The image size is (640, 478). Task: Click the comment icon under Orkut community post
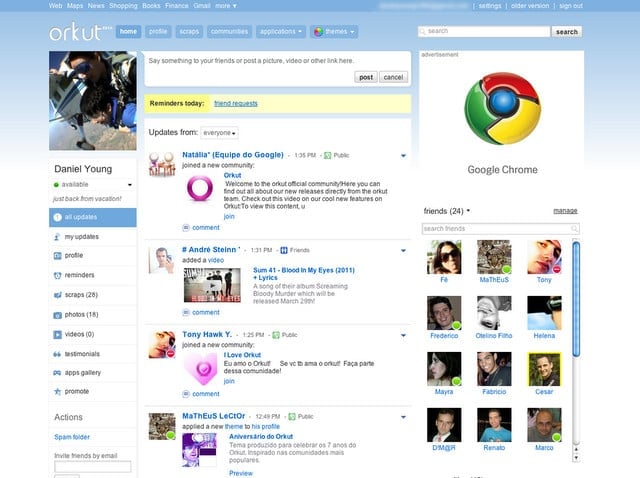[186, 228]
